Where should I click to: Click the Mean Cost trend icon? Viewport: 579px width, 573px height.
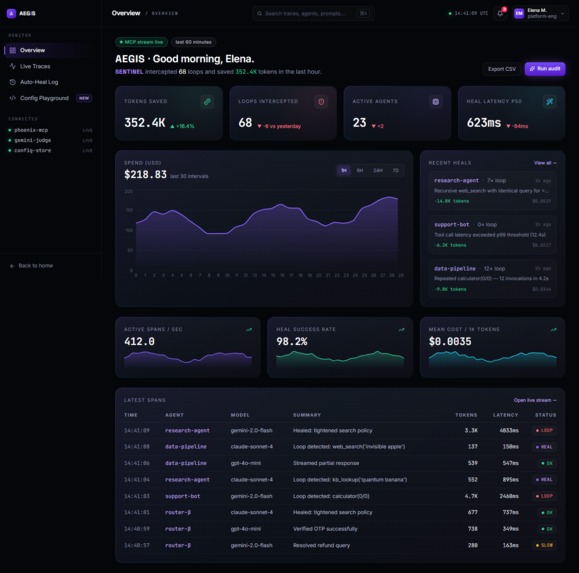(554, 330)
